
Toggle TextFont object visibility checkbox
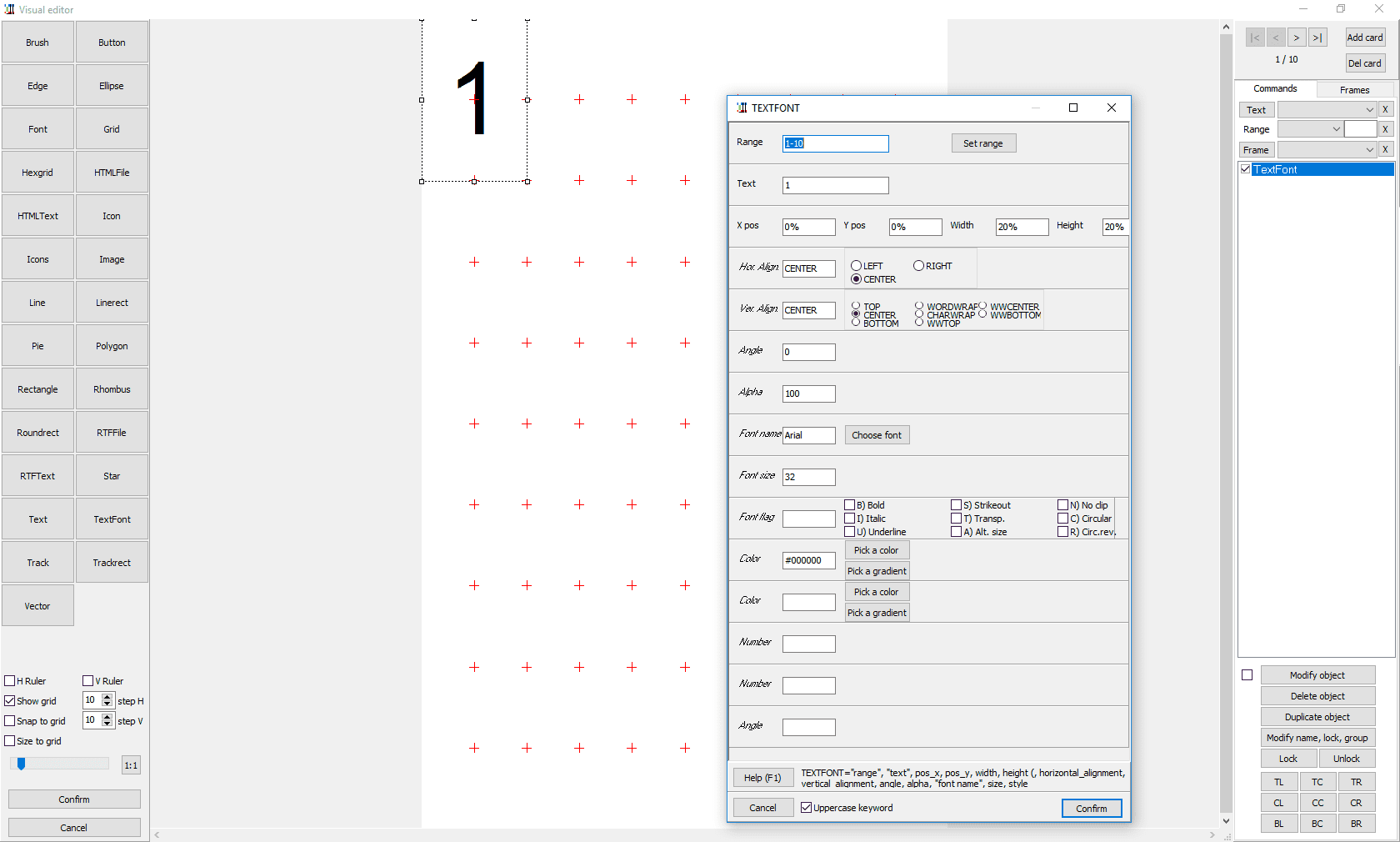coord(1246,169)
